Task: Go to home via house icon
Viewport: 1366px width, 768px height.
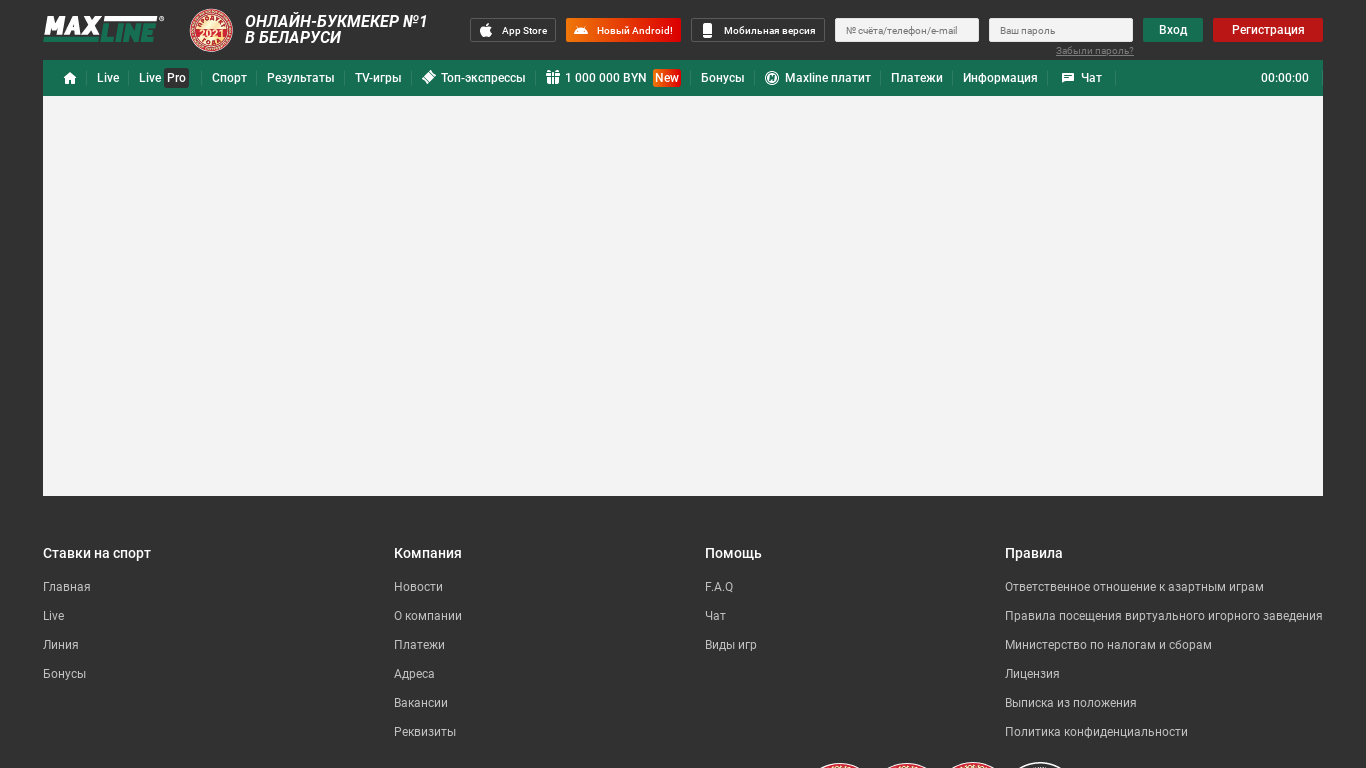Action: click(70, 78)
